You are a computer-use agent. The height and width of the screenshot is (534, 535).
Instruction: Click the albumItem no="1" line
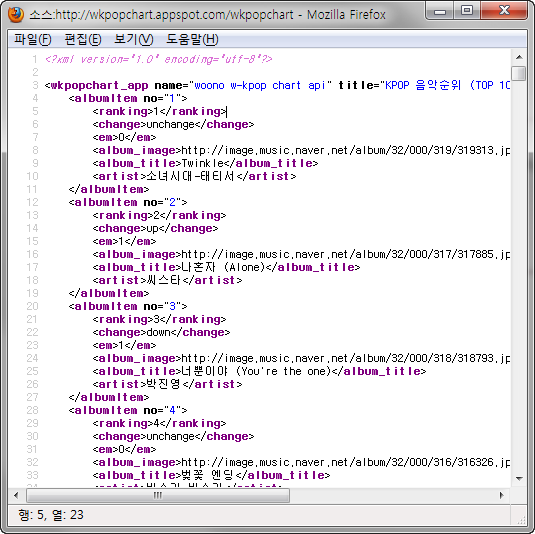(128, 99)
